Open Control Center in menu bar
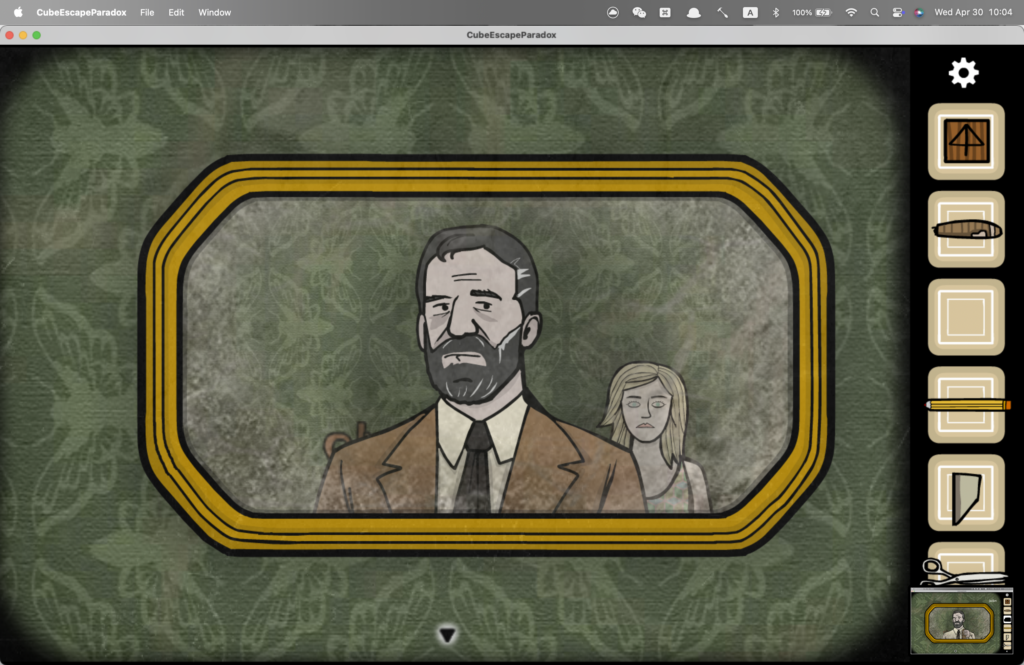Viewport: 1024px width, 665px height. tap(897, 12)
